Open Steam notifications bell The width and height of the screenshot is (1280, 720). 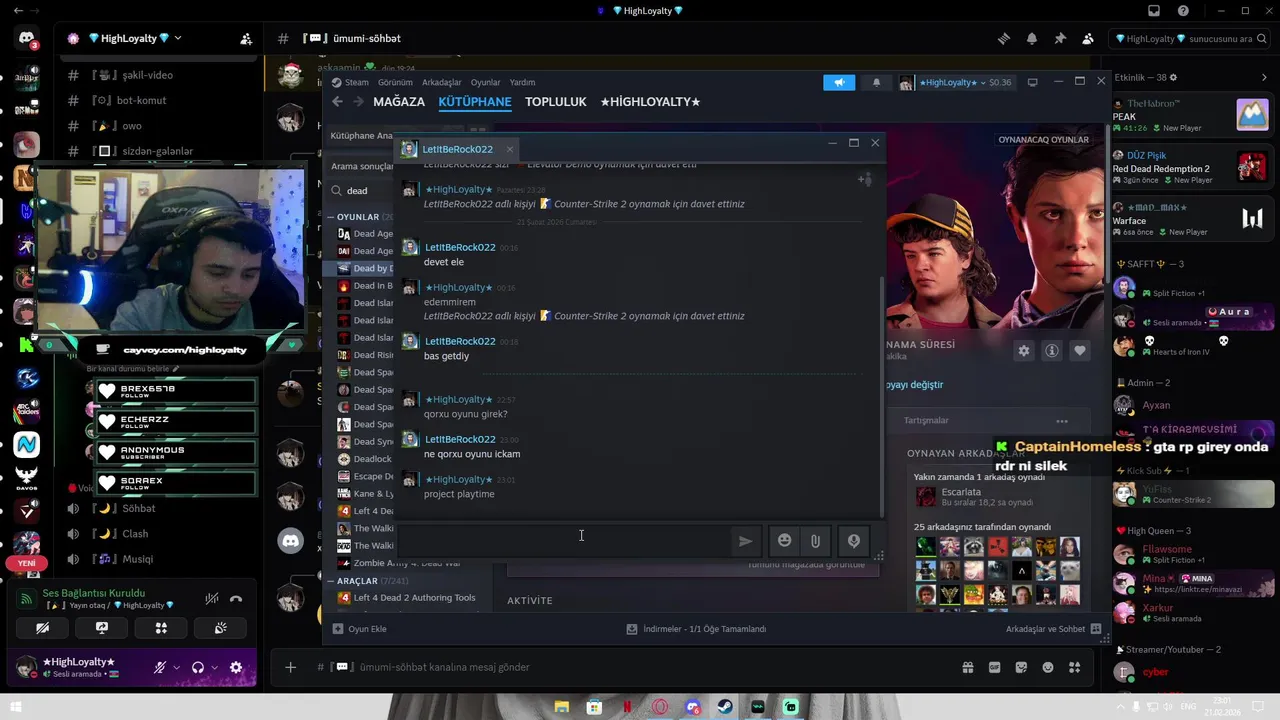click(877, 82)
